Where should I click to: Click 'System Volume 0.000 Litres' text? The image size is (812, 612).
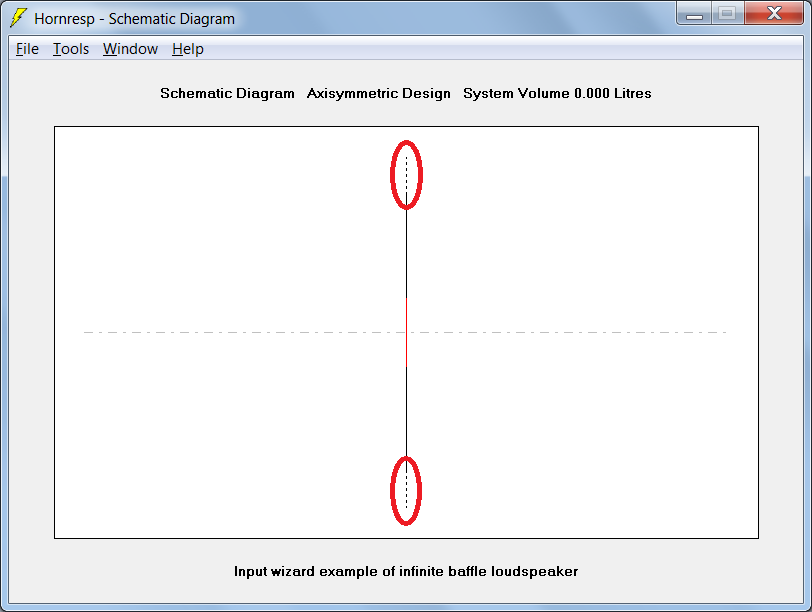coord(557,93)
